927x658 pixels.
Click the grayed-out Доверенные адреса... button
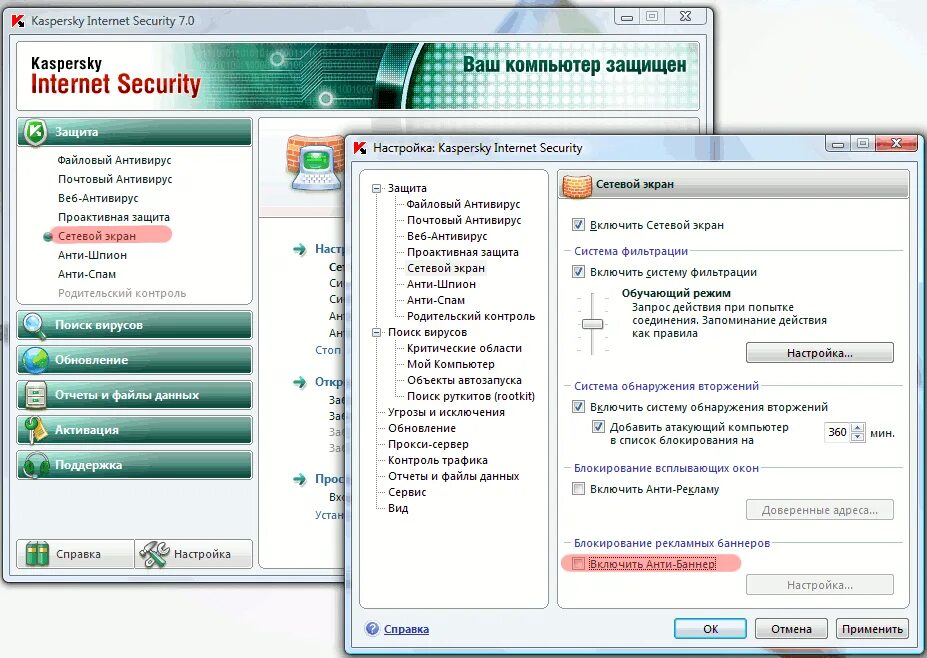[819, 510]
